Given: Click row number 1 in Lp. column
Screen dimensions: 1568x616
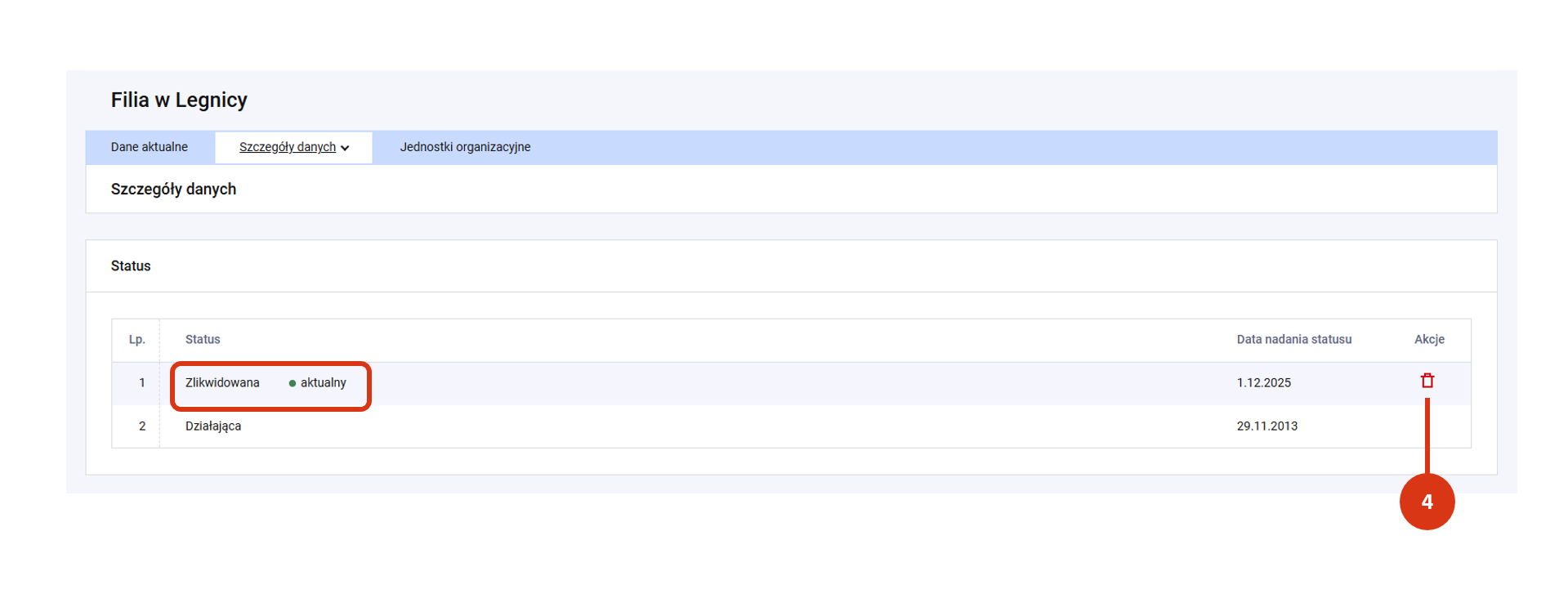Looking at the screenshot, I should [x=142, y=382].
